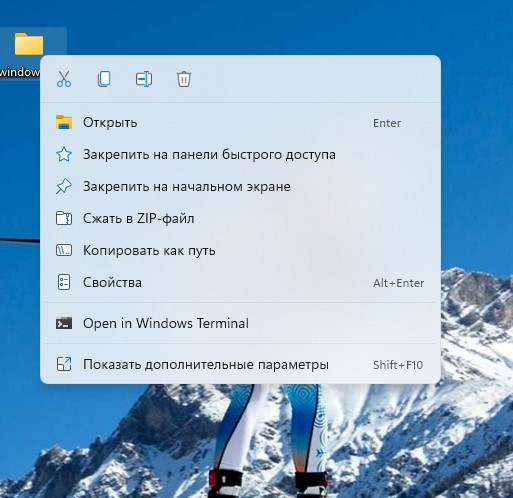Choose Закрепить на начальном экране
Image resolution: width=513 pixels, height=498 pixels.
coord(240,187)
